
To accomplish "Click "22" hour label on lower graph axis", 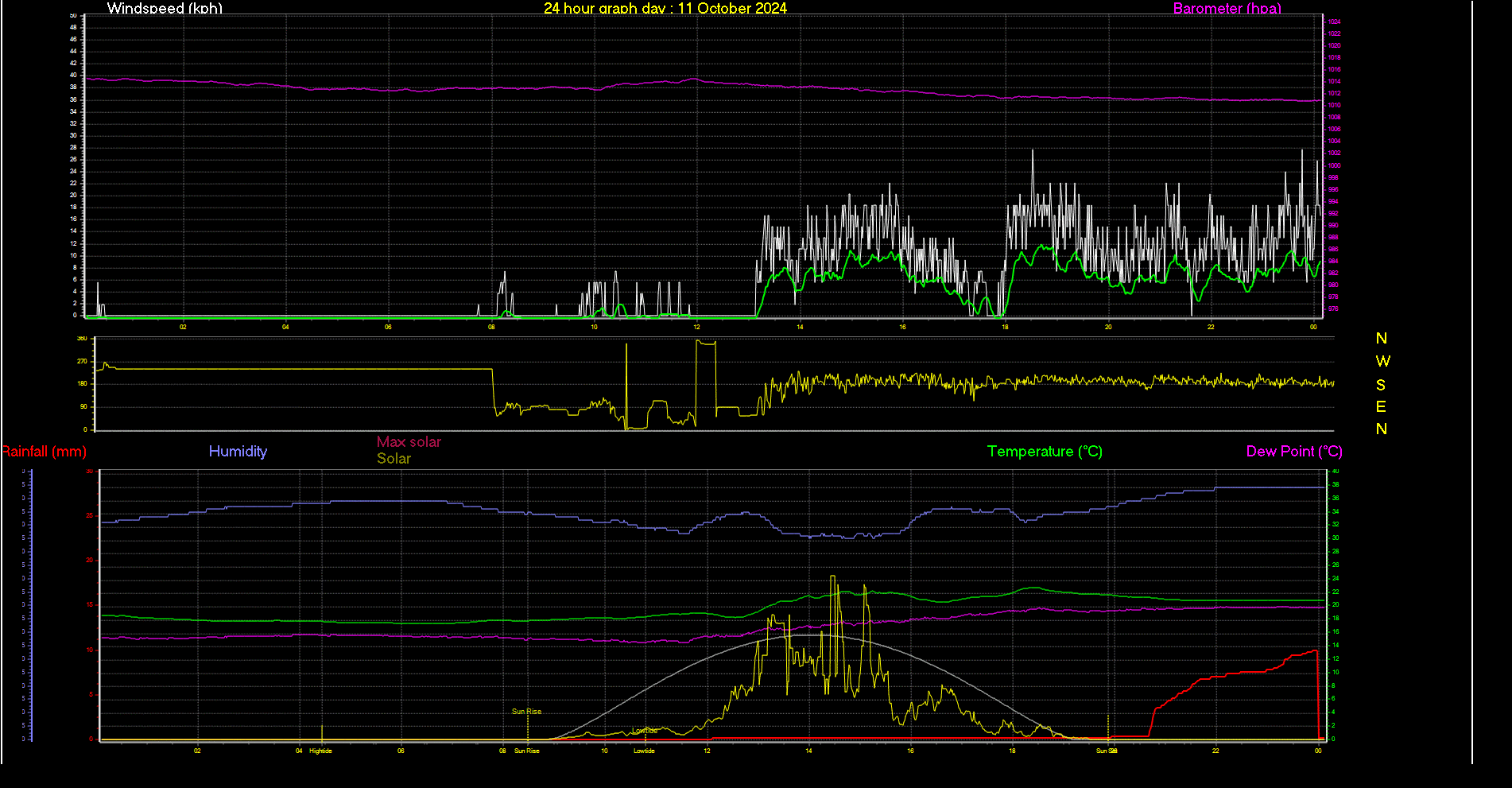I will coord(1215,751).
